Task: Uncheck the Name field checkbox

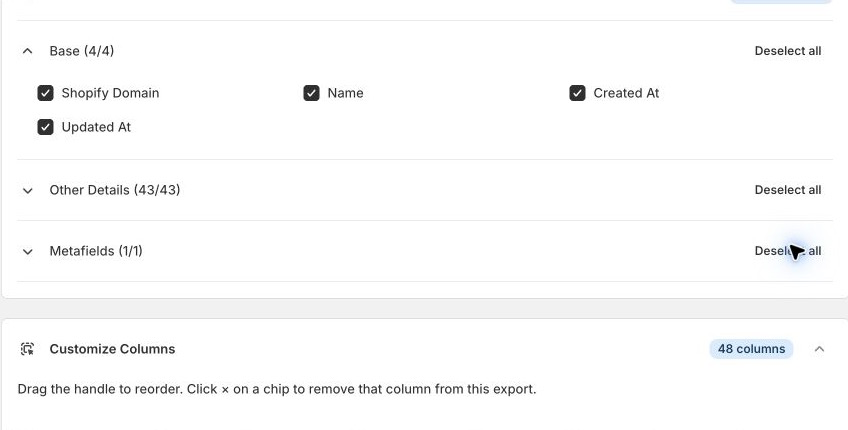Action: click(x=312, y=93)
